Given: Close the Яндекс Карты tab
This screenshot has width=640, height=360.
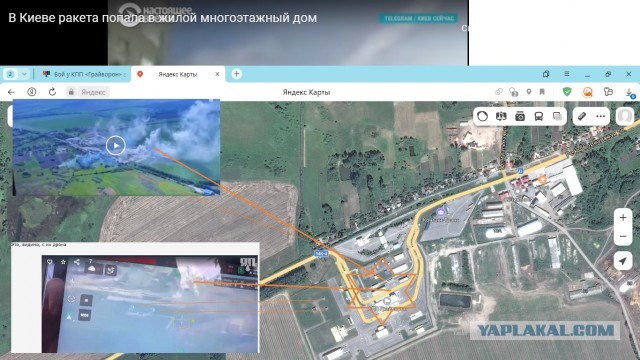Looking at the screenshot, I should pyautogui.click(x=217, y=74).
